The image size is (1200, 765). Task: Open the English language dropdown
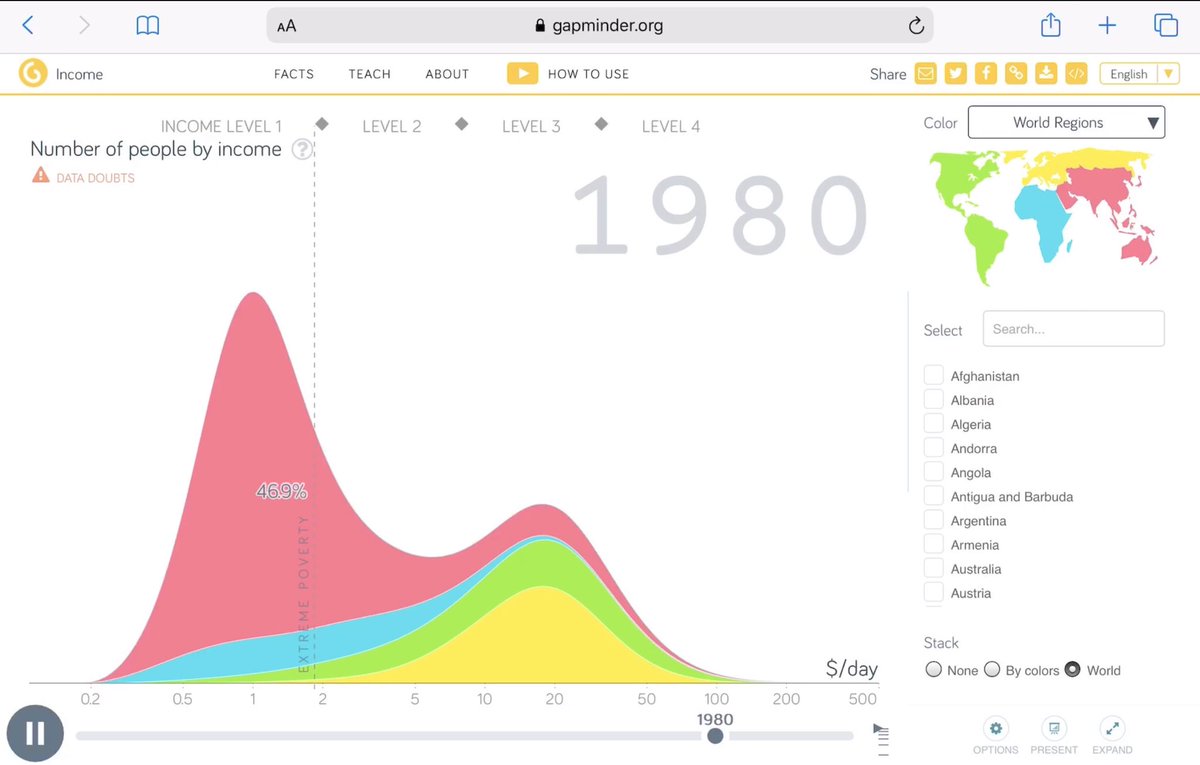pyautogui.click(x=1140, y=74)
